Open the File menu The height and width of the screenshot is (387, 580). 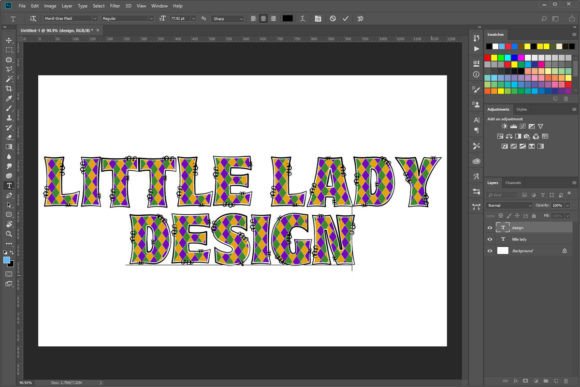(x=22, y=6)
